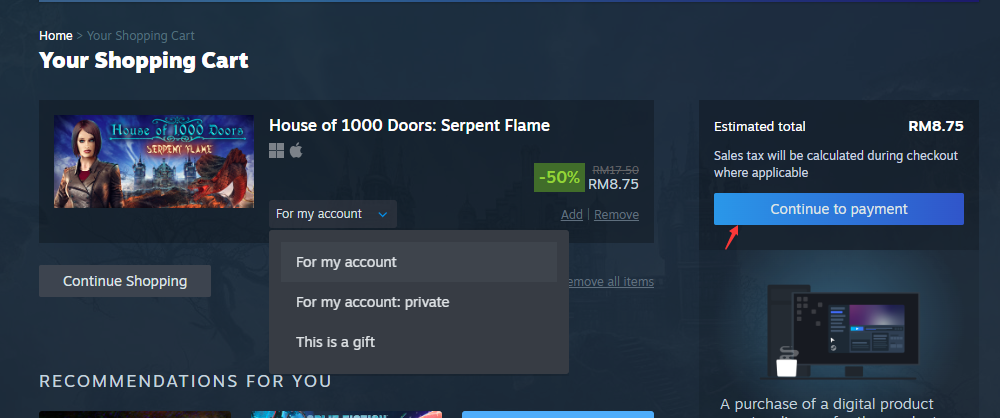Collapse the 'For my account' dropdown
The height and width of the screenshot is (418, 1000).
(333, 214)
